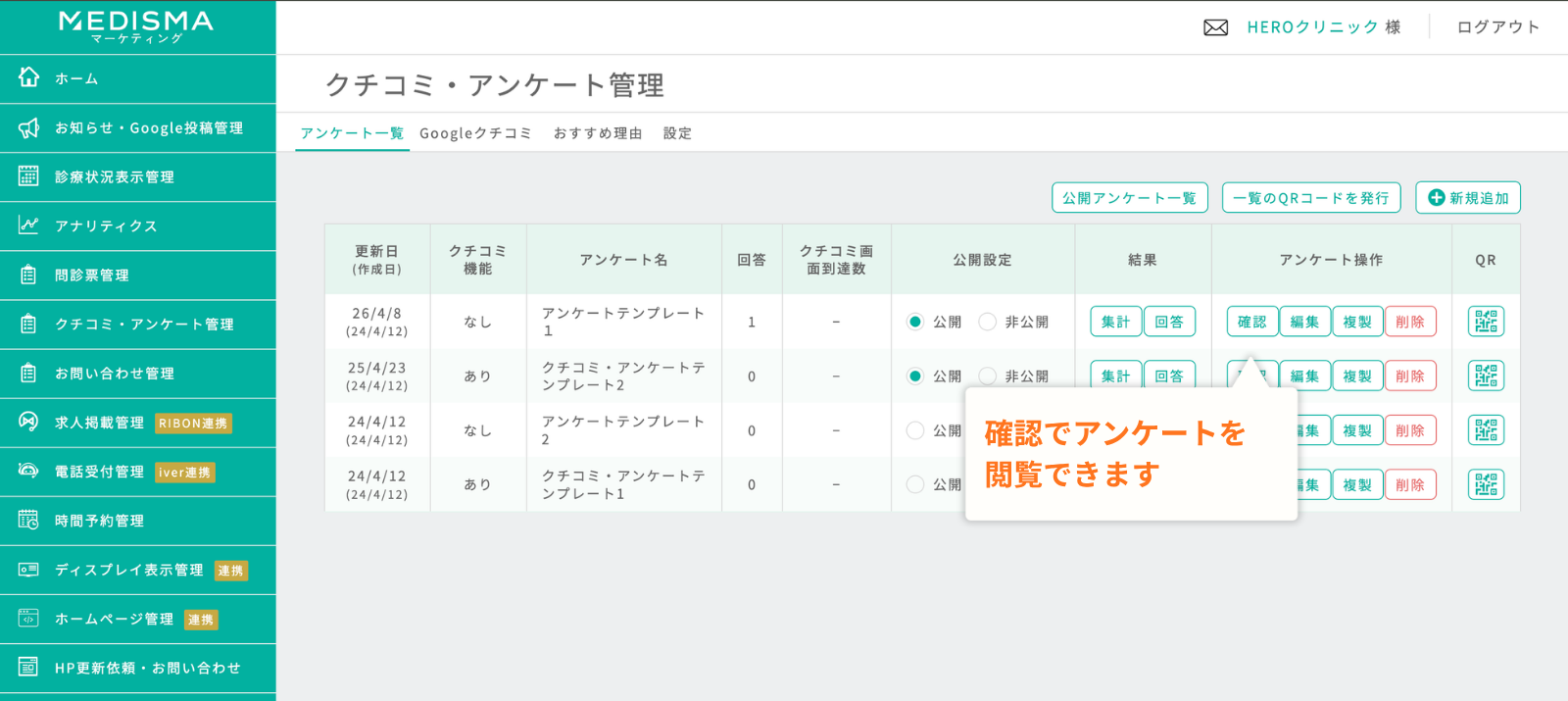This screenshot has width=1568, height=701.
Task: Click 編集 for クチコミ・アンケートテンプレート2
Action: 1305,376
